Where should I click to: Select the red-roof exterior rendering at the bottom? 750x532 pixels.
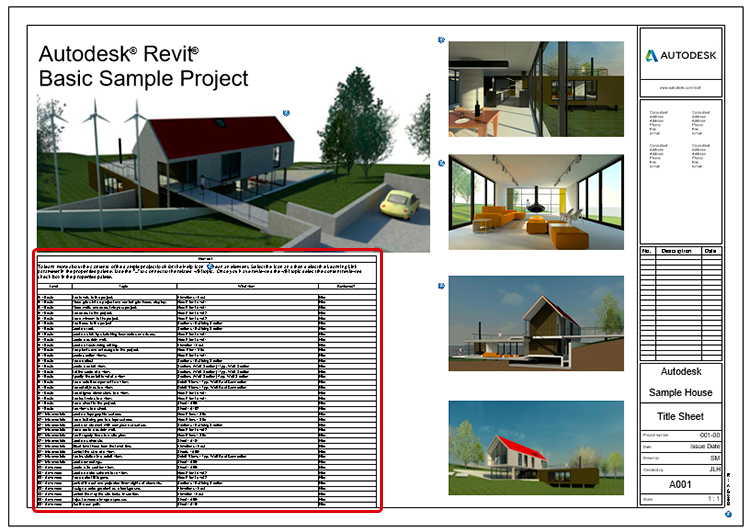[x=536, y=448]
